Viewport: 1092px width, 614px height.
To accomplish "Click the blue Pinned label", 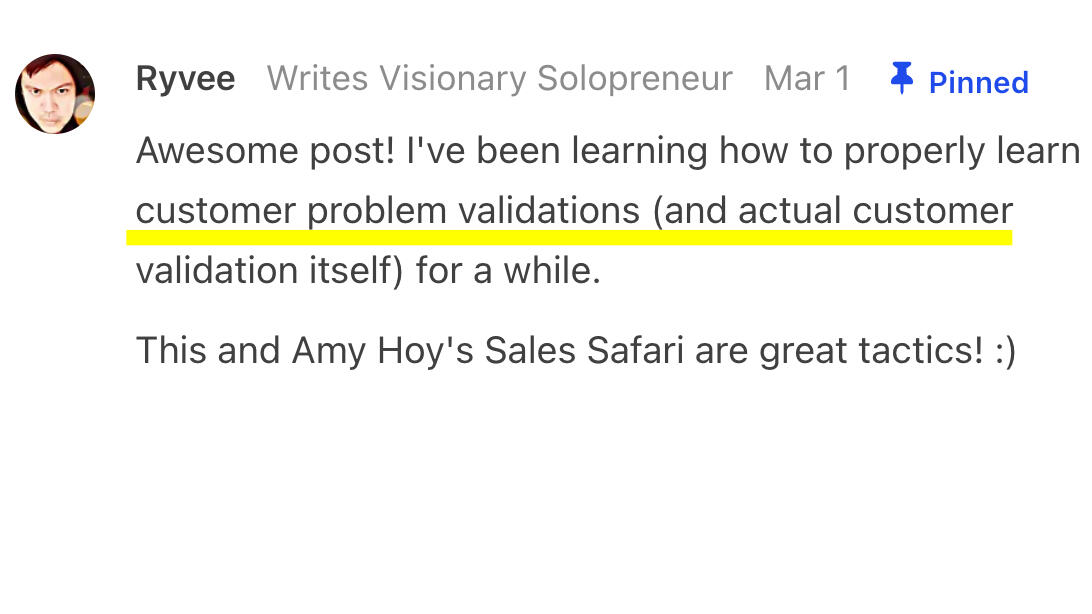I will [x=978, y=82].
